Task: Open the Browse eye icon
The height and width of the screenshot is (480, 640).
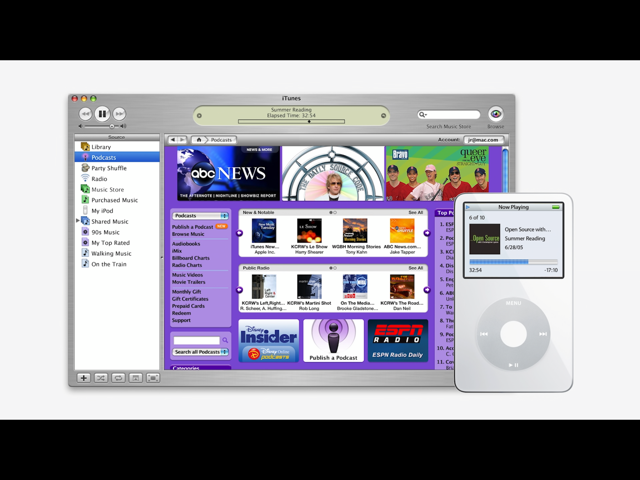Action: pyautogui.click(x=496, y=114)
